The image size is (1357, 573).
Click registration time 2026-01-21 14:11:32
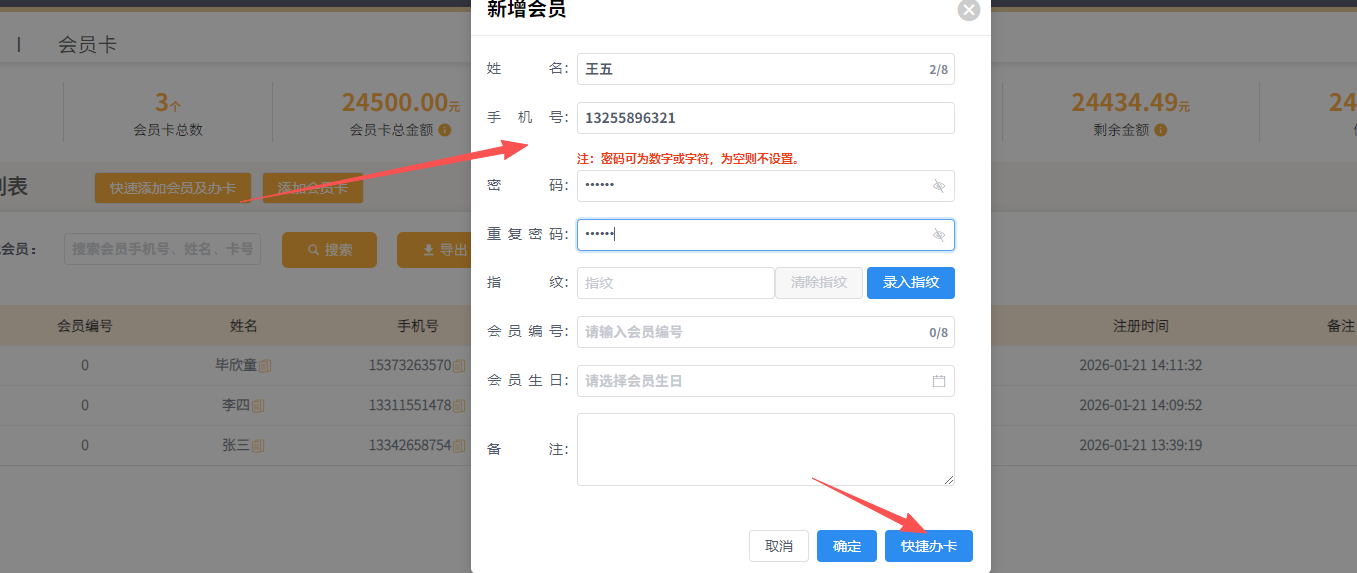[1141, 366]
